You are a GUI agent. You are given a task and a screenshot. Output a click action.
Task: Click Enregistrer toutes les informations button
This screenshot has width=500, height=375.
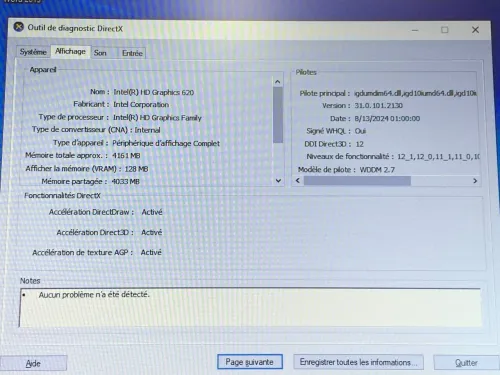point(358,362)
